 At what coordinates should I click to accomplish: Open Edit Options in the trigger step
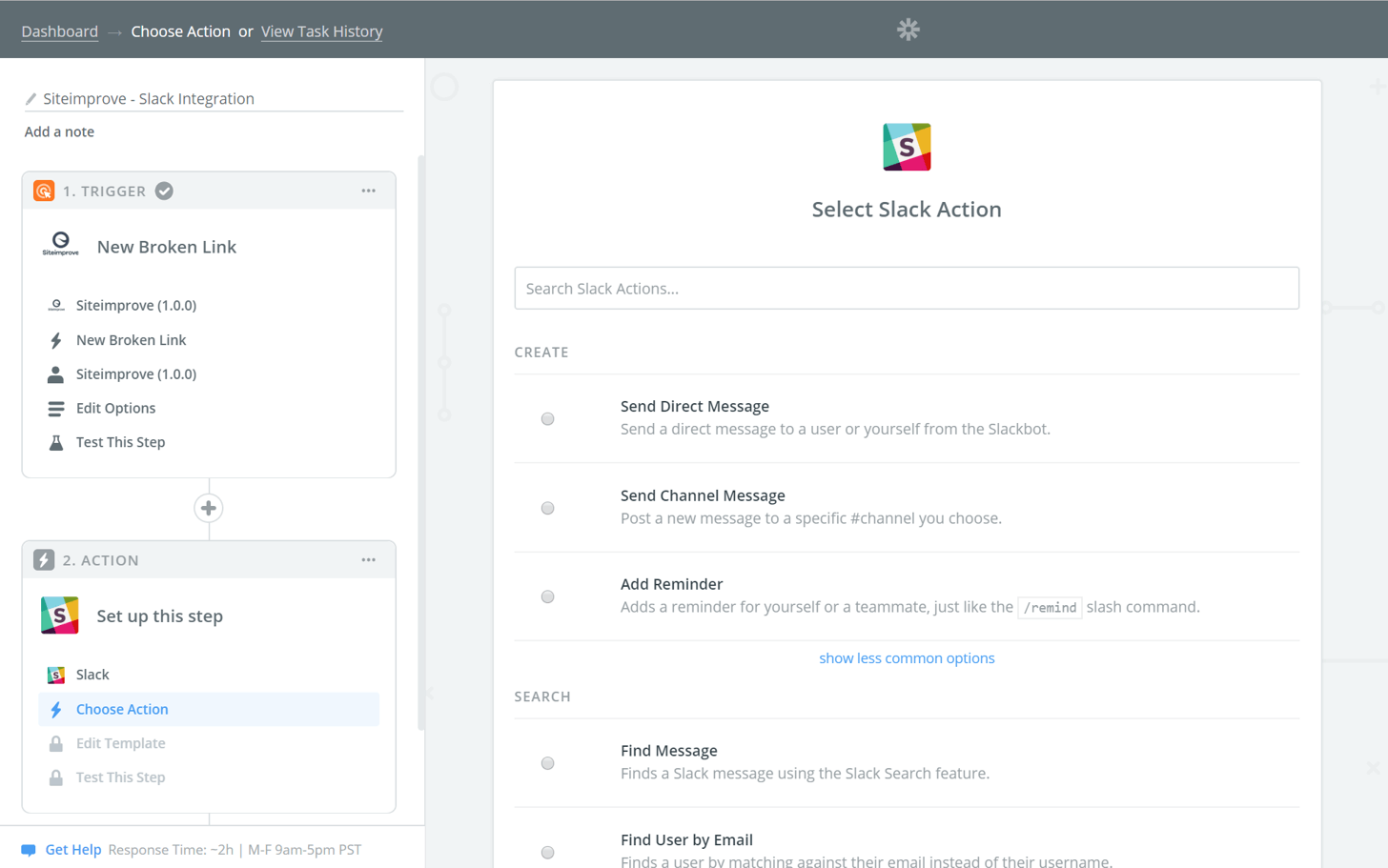tap(115, 408)
